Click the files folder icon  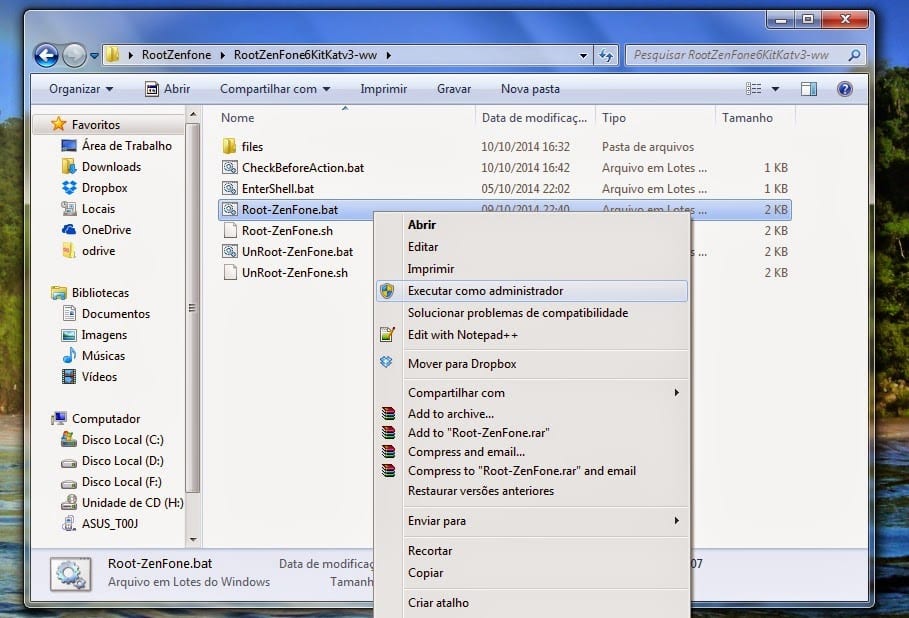click(230, 147)
